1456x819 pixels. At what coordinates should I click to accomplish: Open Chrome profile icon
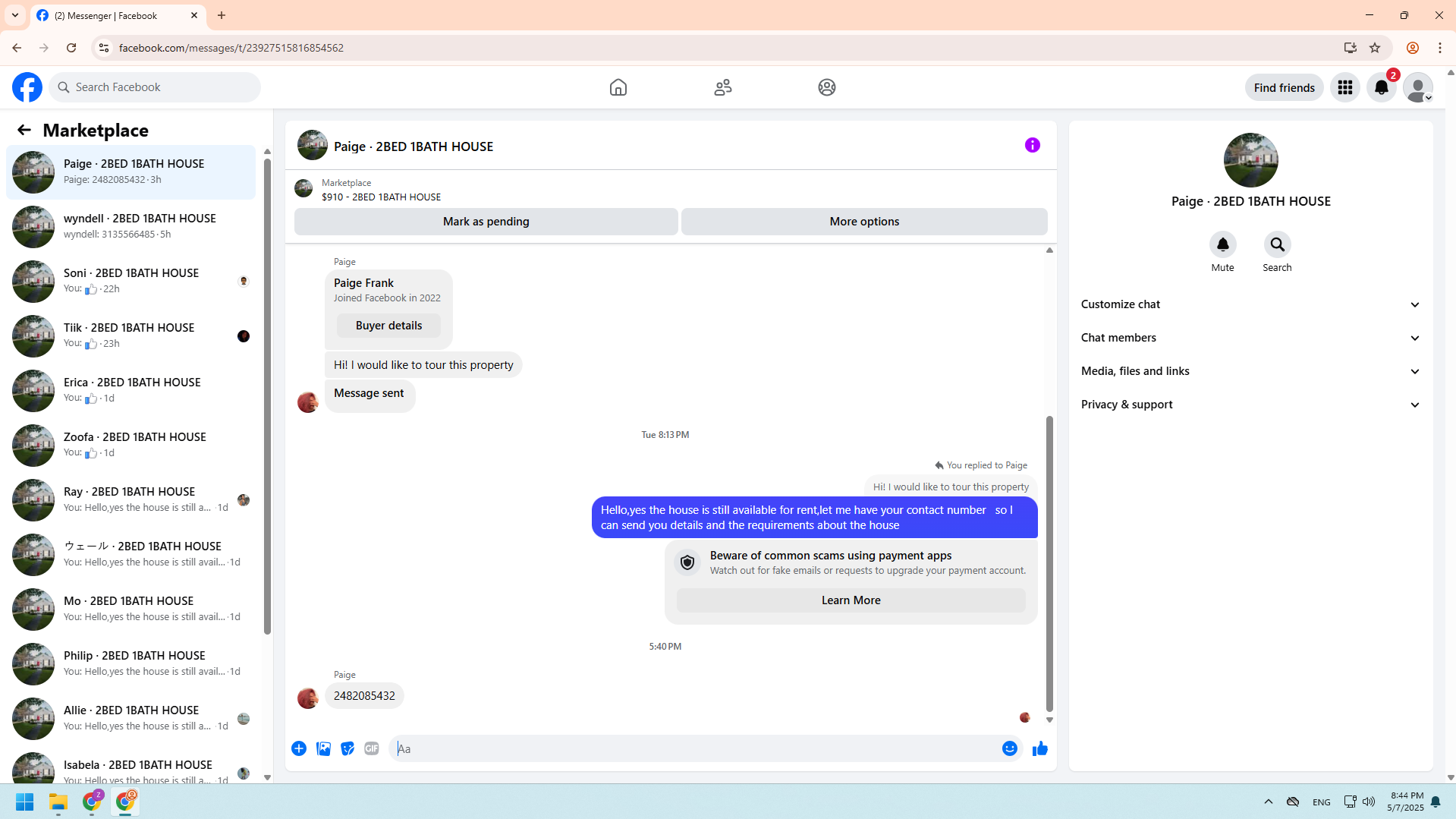click(1413, 48)
